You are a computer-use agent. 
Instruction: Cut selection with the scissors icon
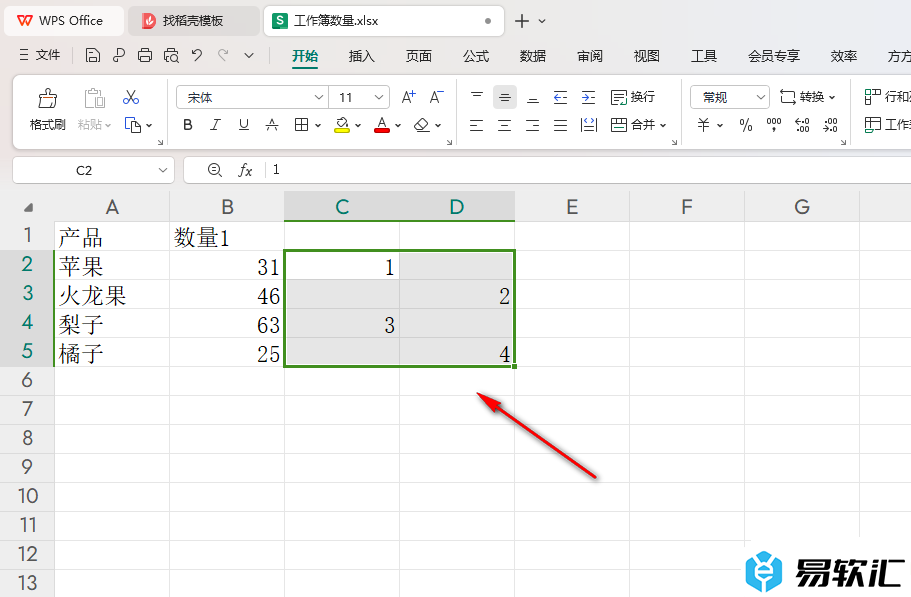pos(131,97)
